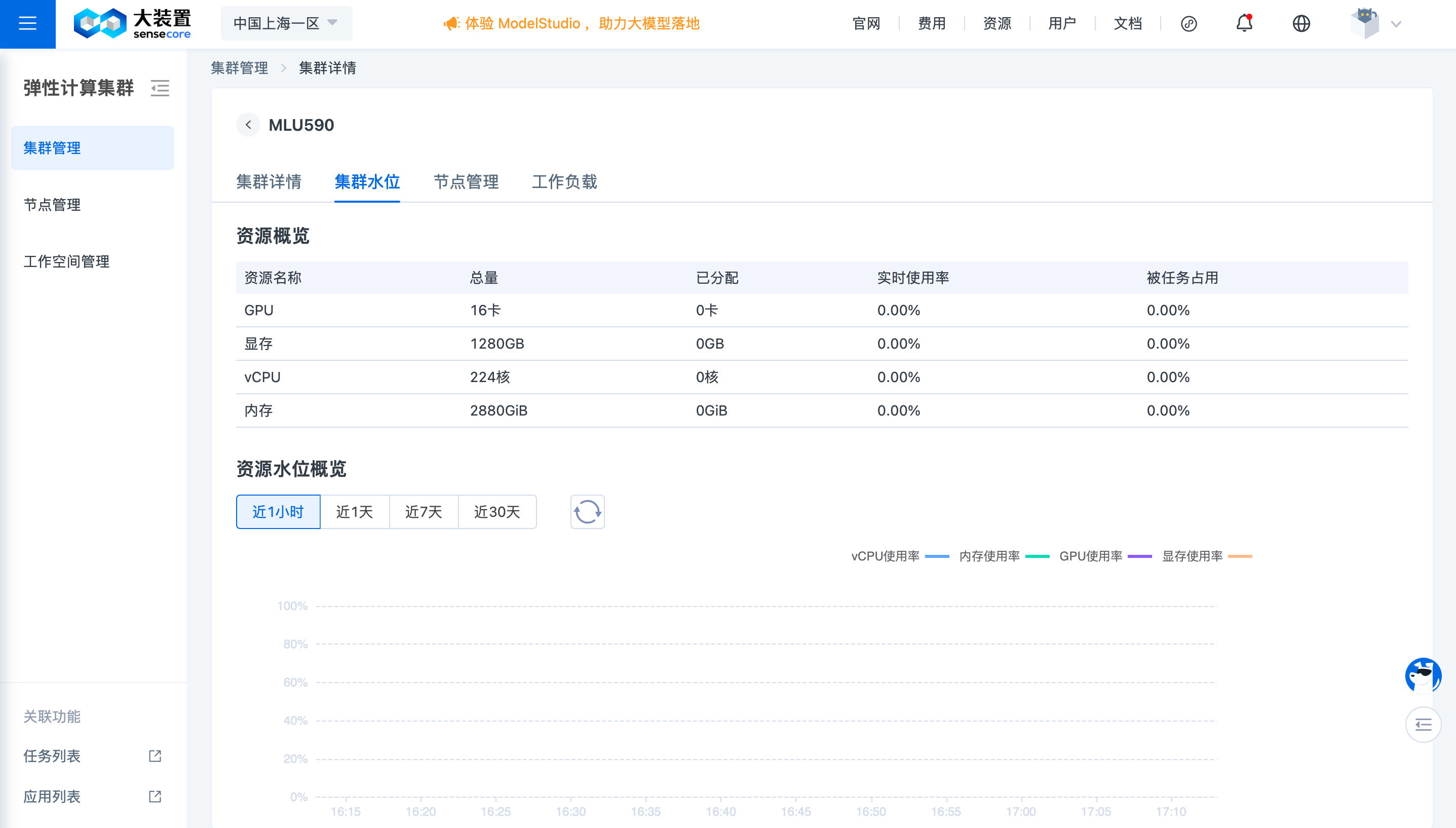Toggle 内存使用率 legend series
1456x828 pixels.
click(x=1004, y=556)
